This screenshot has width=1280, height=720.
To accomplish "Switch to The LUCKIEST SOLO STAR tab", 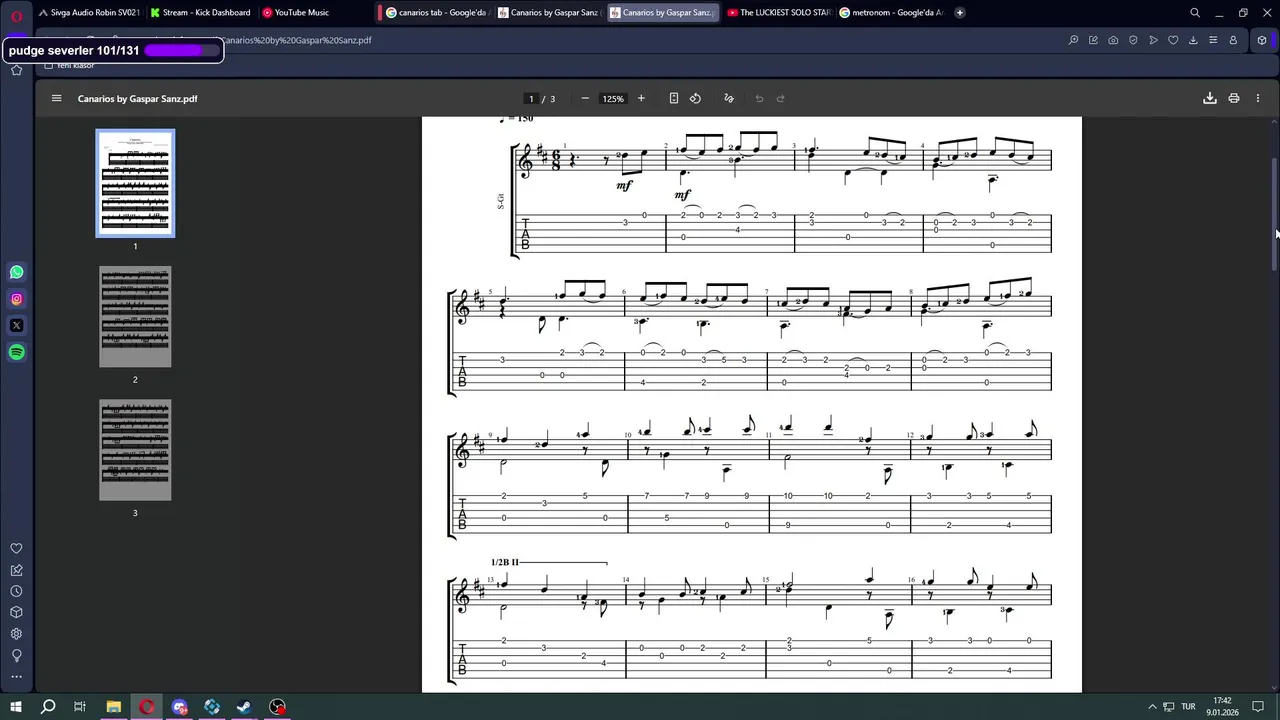I will [779, 13].
